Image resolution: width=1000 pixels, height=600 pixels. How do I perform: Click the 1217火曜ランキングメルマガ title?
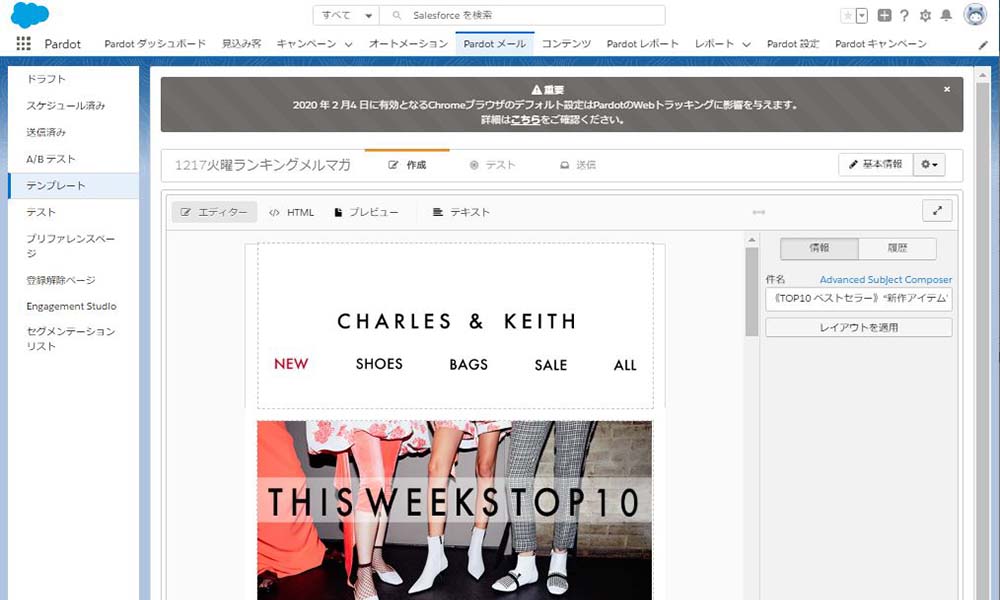[x=263, y=165]
